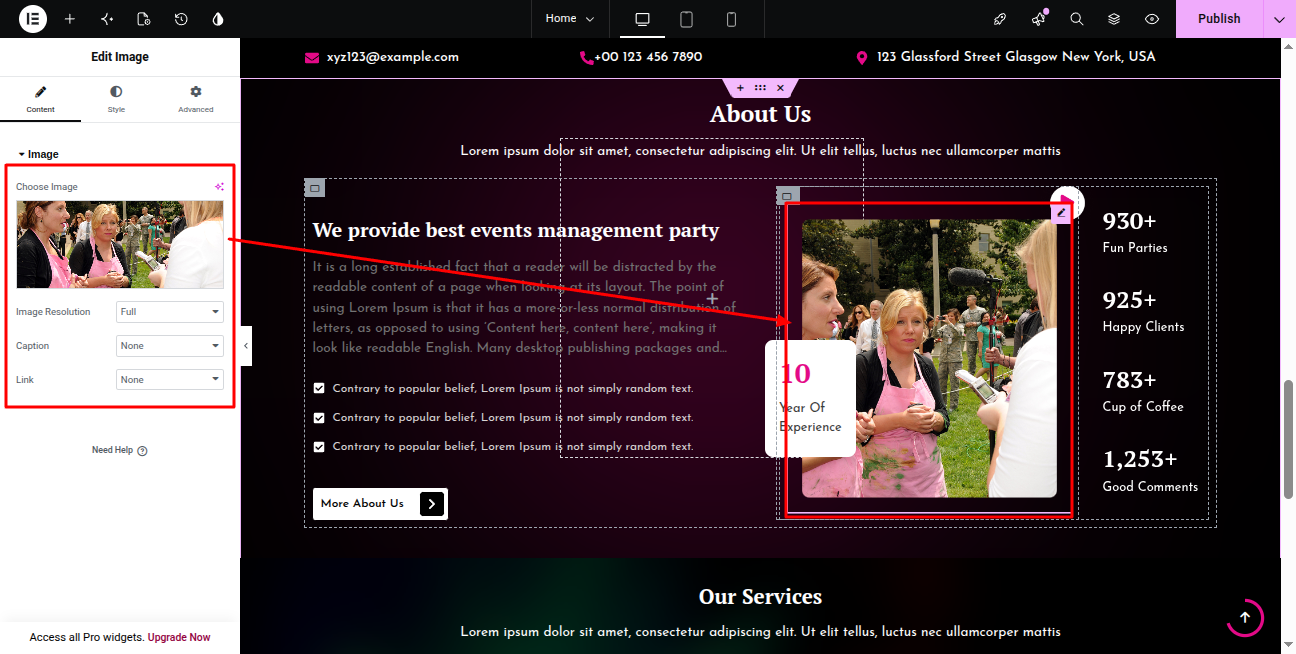Screen dimensions: 1296x654
Task: Switch to the Advanced tab
Action: (196, 99)
